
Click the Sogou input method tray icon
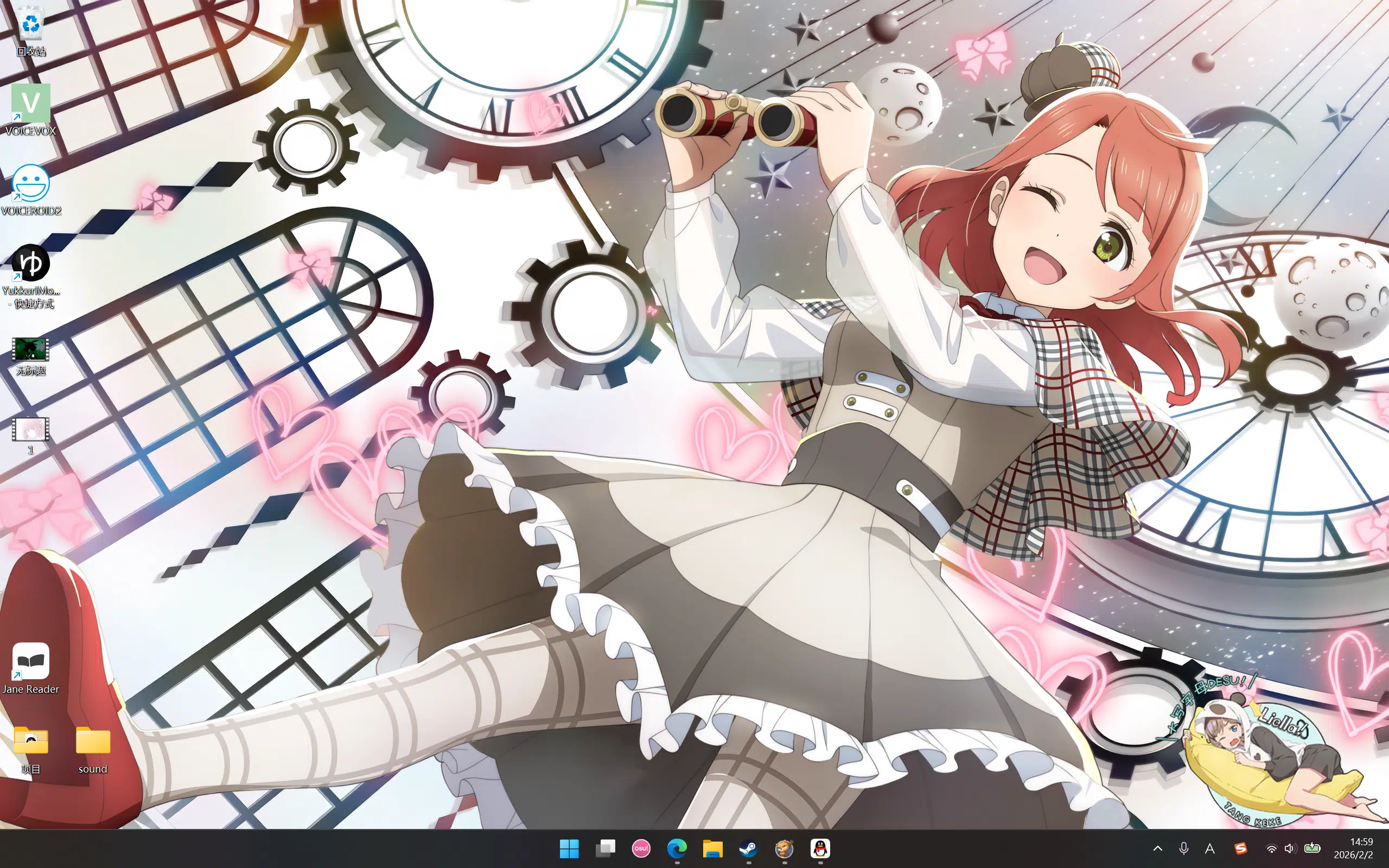click(x=1240, y=848)
